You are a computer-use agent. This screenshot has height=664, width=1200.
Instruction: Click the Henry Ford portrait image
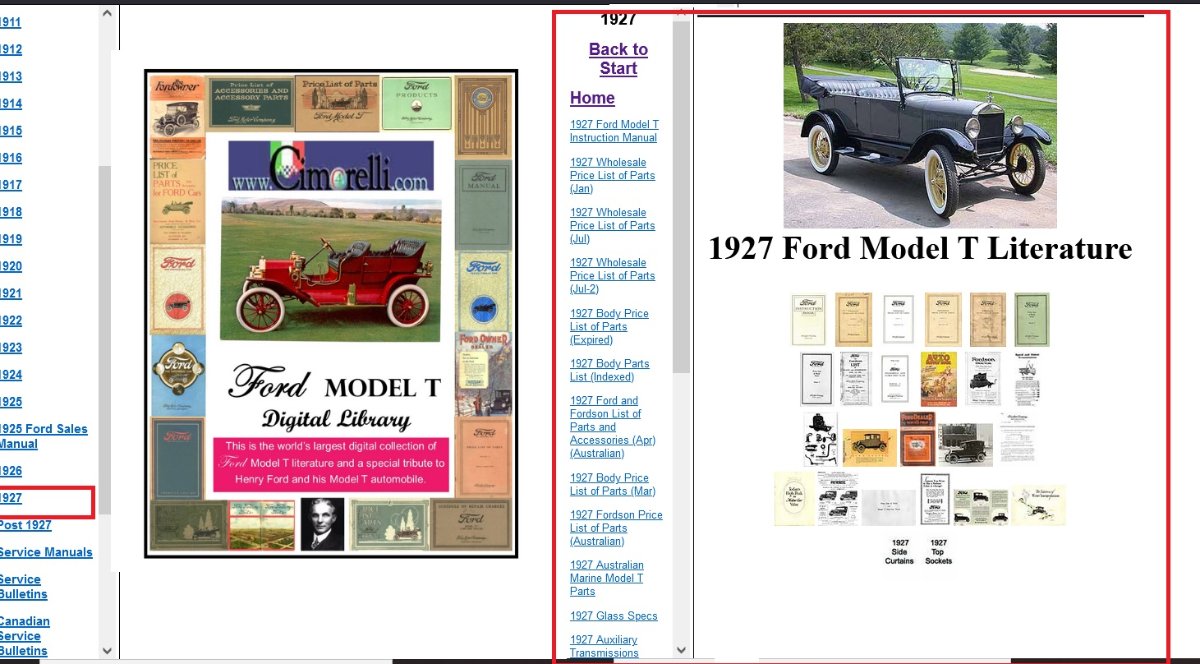pos(322,524)
